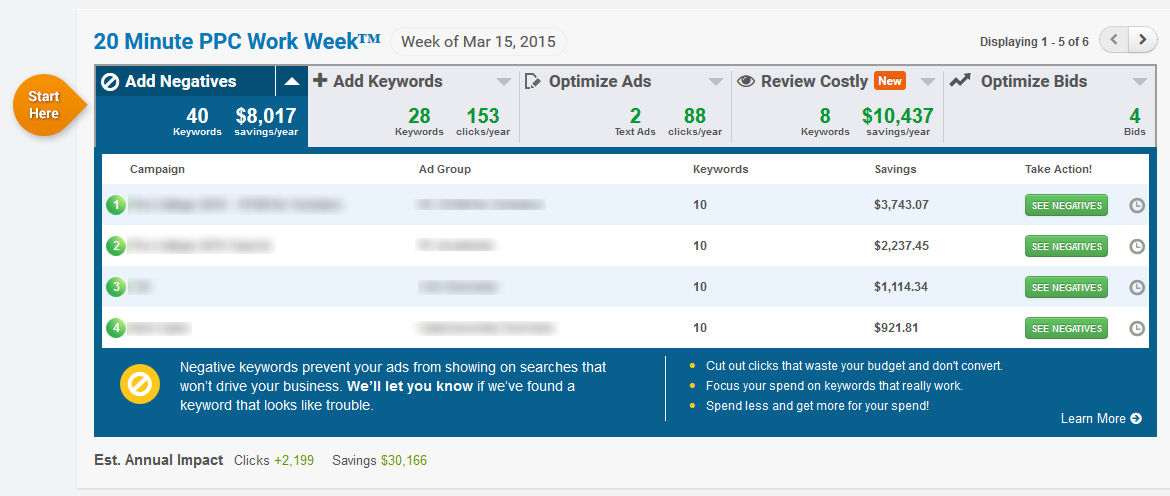Image resolution: width=1170 pixels, height=496 pixels.
Task: Expand the Optimize Bids dropdown arrow
Action: (x=1140, y=82)
